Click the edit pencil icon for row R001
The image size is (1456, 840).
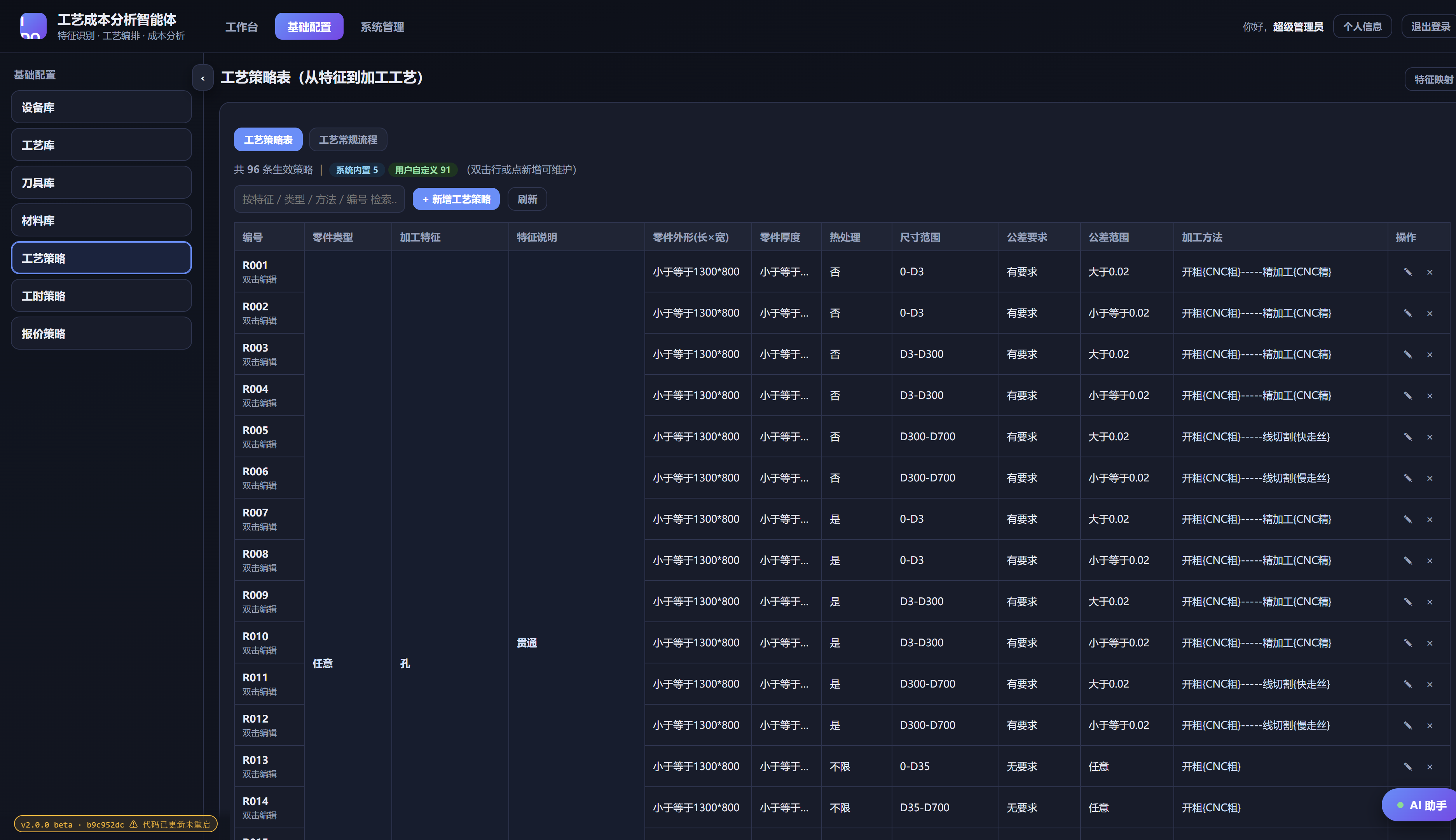point(1407,272)
